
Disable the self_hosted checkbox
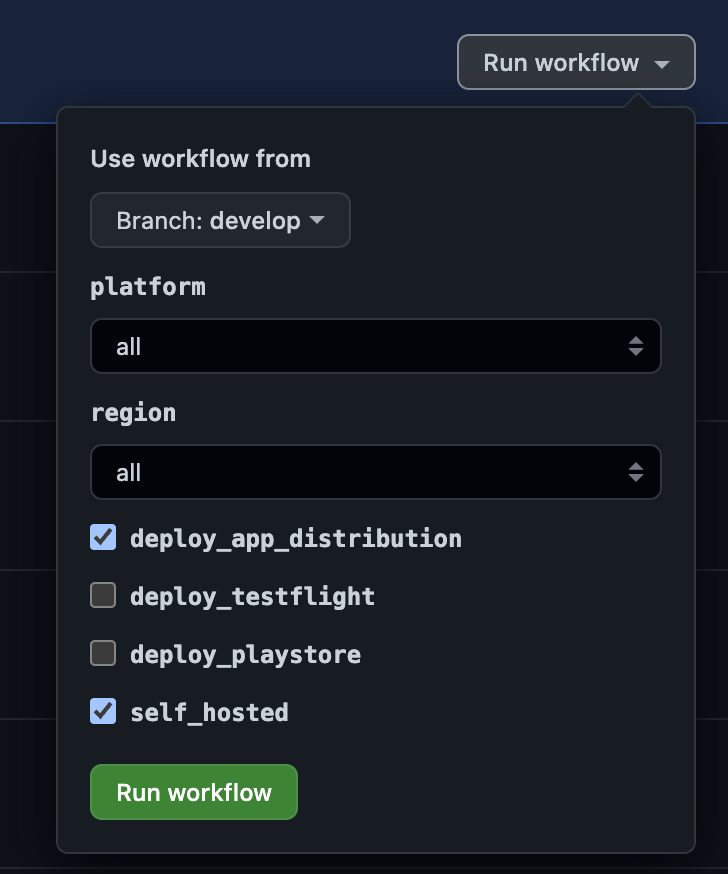103,711
